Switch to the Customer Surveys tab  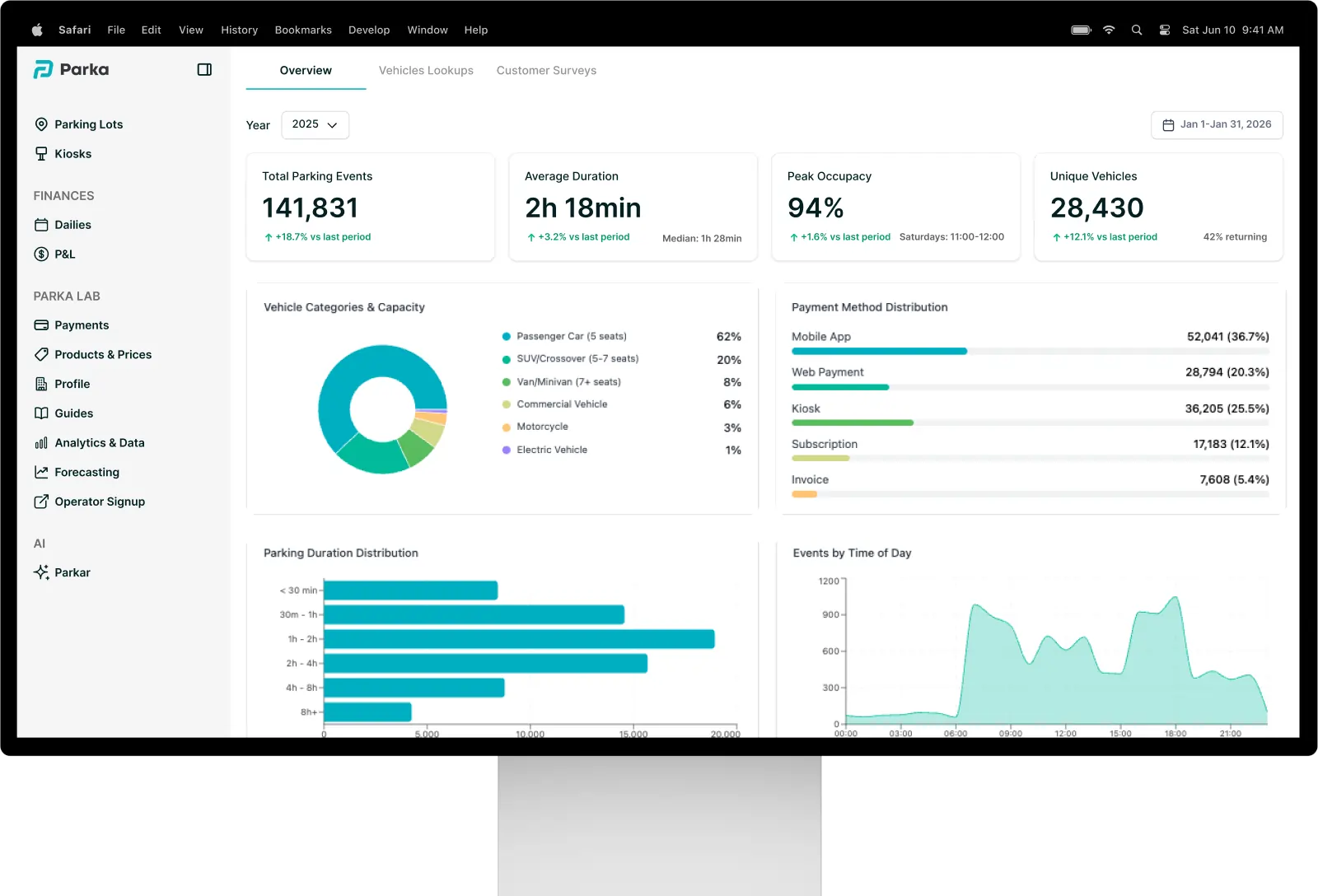coord(546,71)
